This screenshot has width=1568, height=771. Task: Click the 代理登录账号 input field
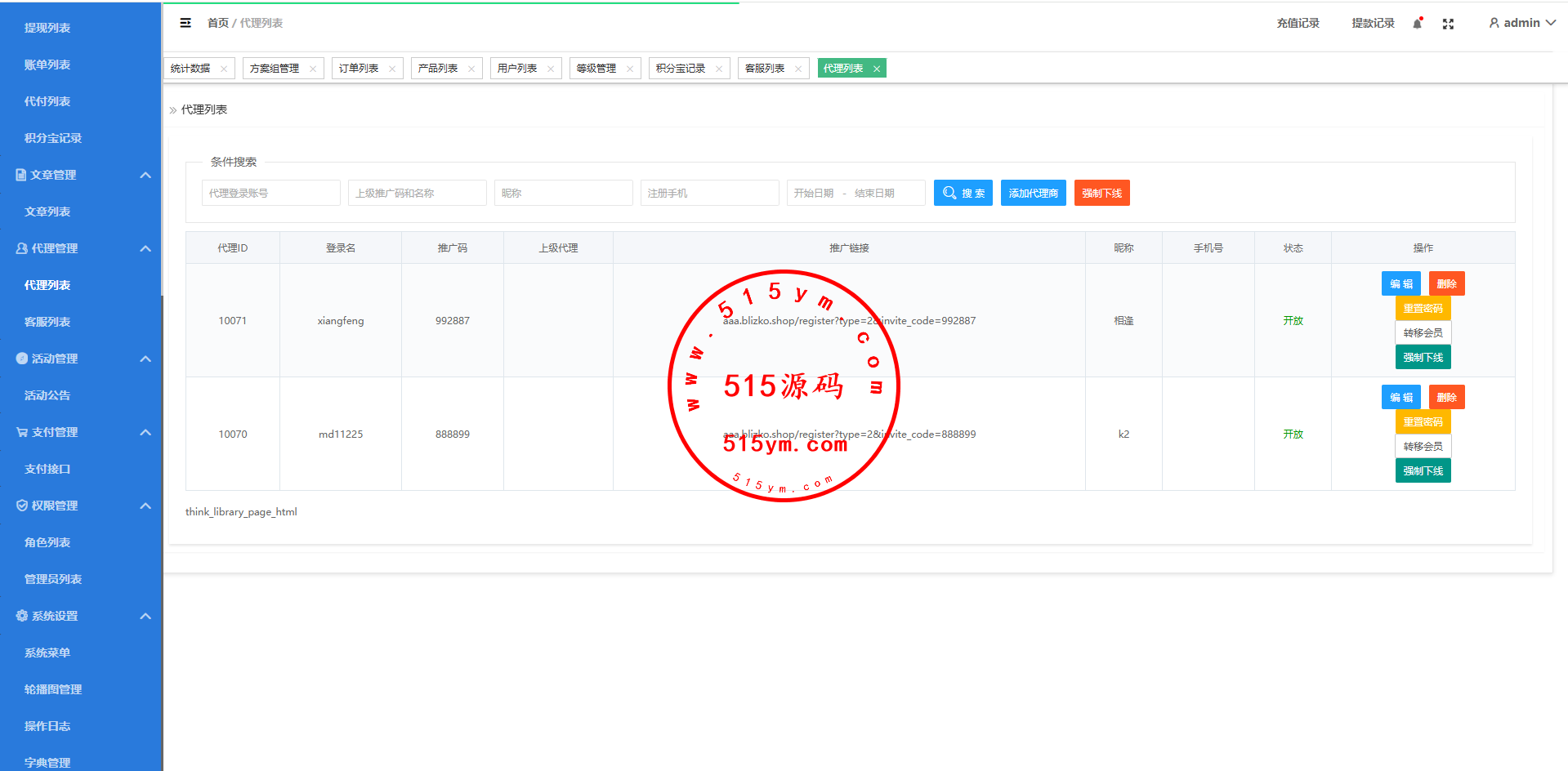click(x=270, y=193)
